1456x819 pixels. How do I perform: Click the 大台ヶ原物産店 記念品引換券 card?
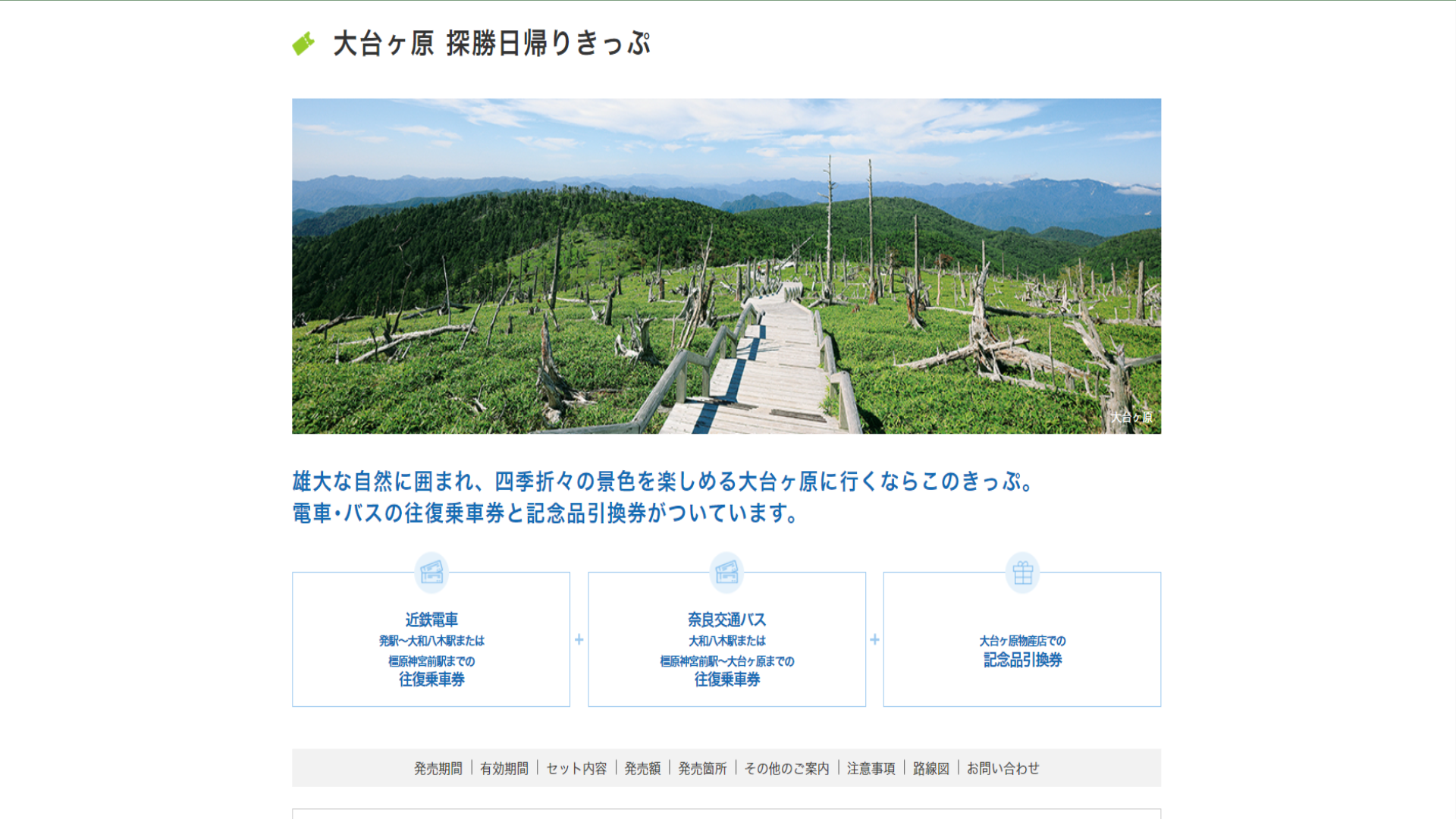pyautogui.click(x=1022, y=651)
